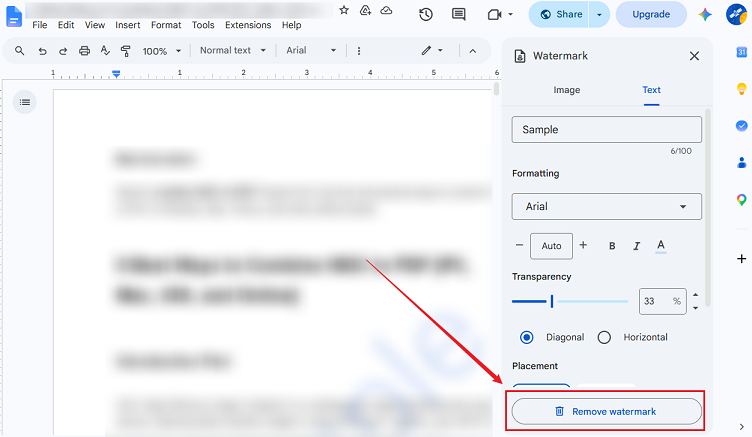Open version history clock icon
This screenshot has width=752, height=437.
(426, 14)
